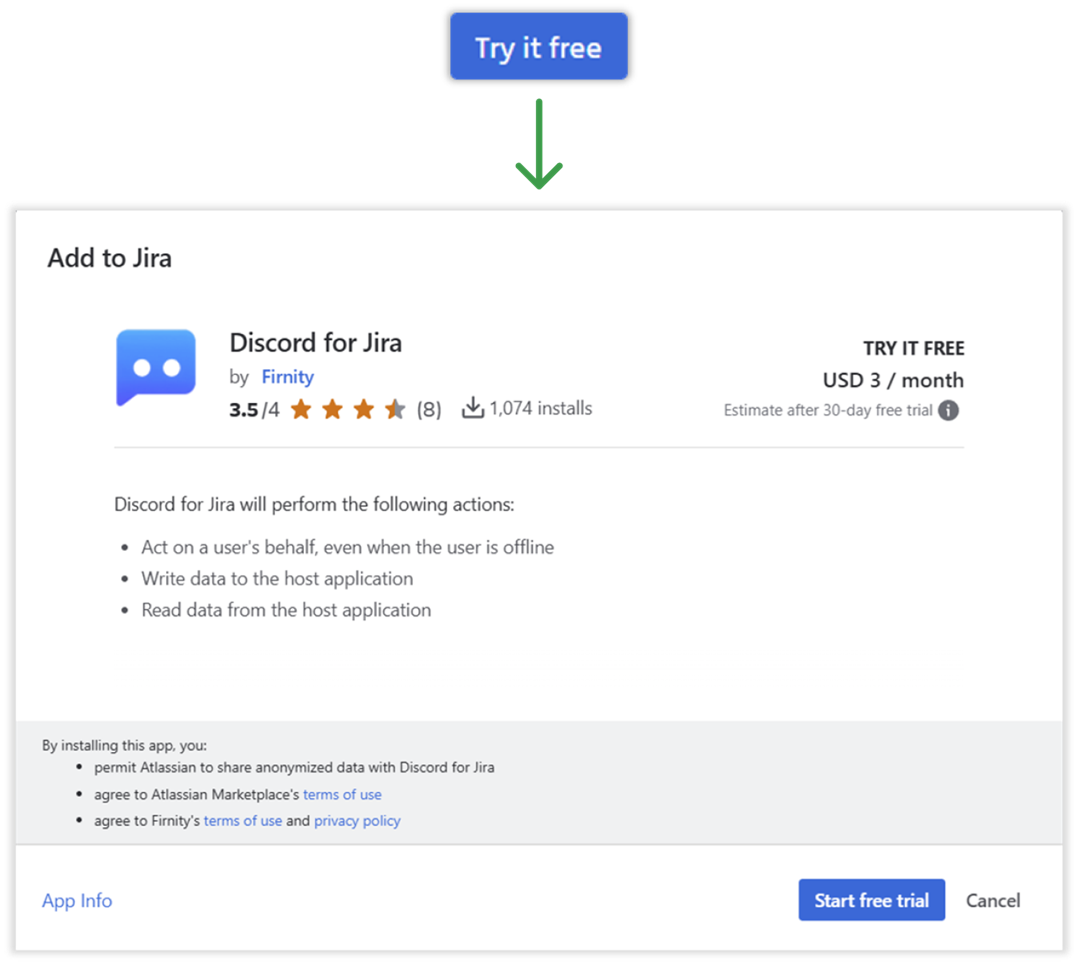Viewport: 1079px width, 964px height.
Task: Open Atlassian Marketplace's terms of use
Action: [x=342, y=794]
